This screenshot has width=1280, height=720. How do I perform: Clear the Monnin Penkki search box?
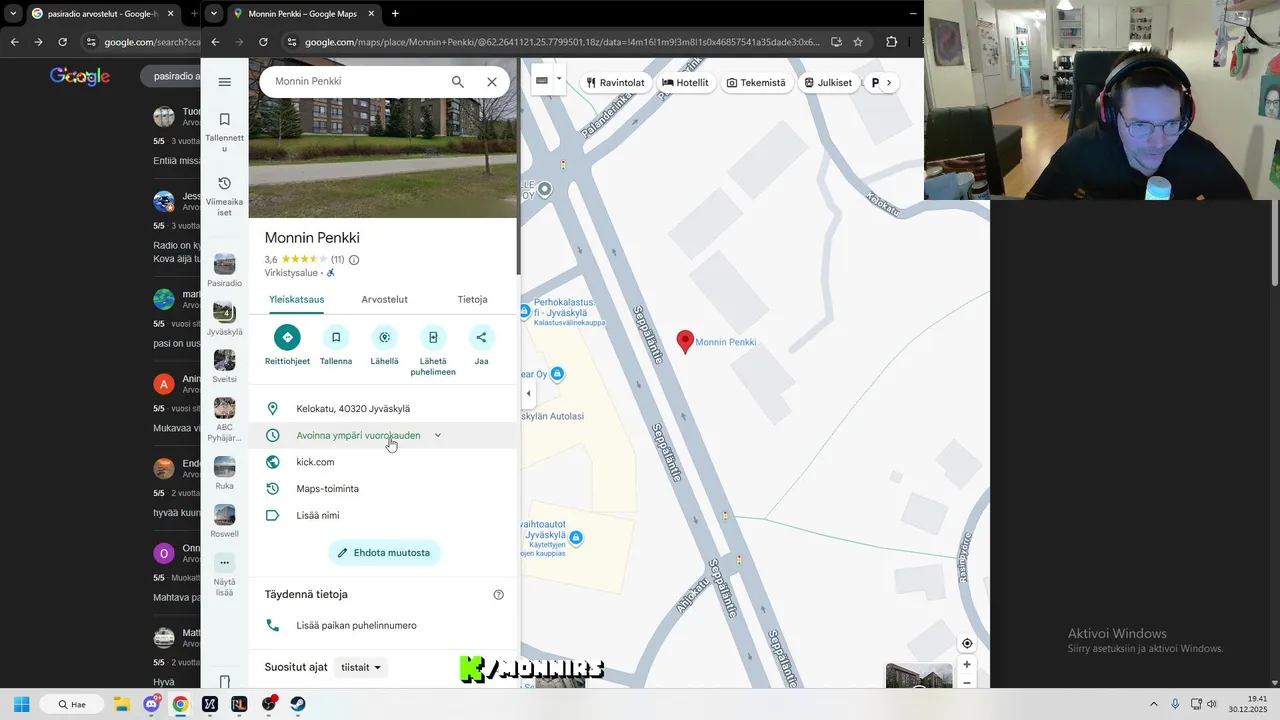(x=492, y=82)
